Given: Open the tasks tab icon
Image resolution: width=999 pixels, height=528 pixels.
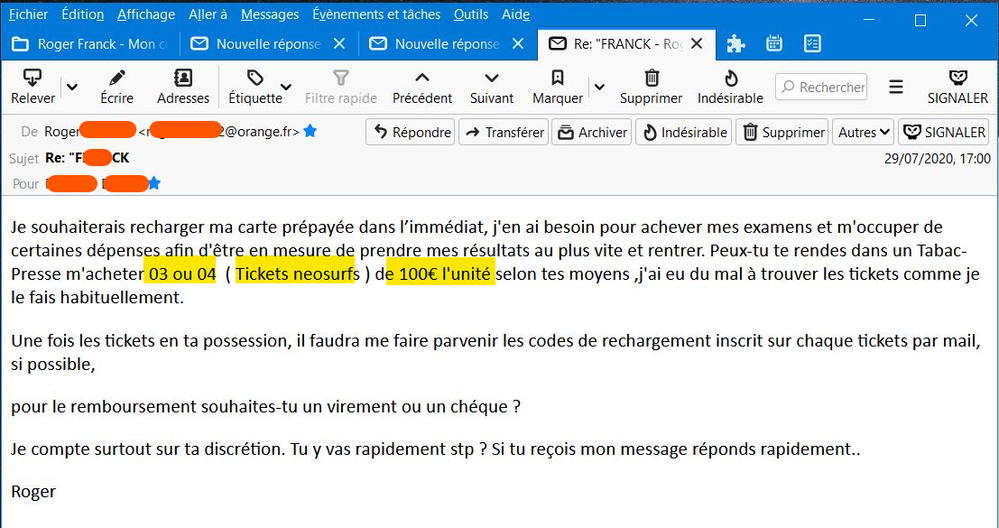Looking at the screenshot, I should click(x=812, y=43).
